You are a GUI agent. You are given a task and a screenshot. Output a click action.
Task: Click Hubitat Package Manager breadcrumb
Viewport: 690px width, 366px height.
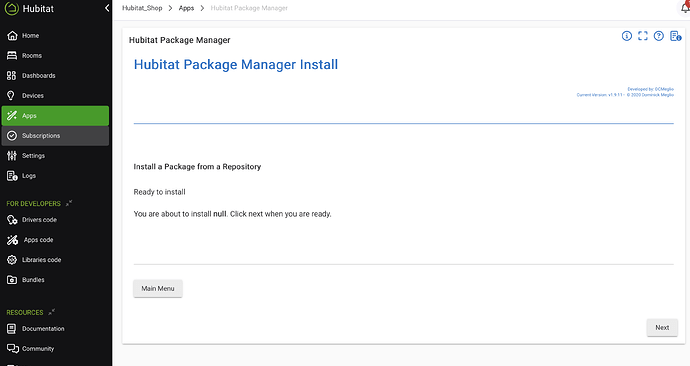(249, 8)
